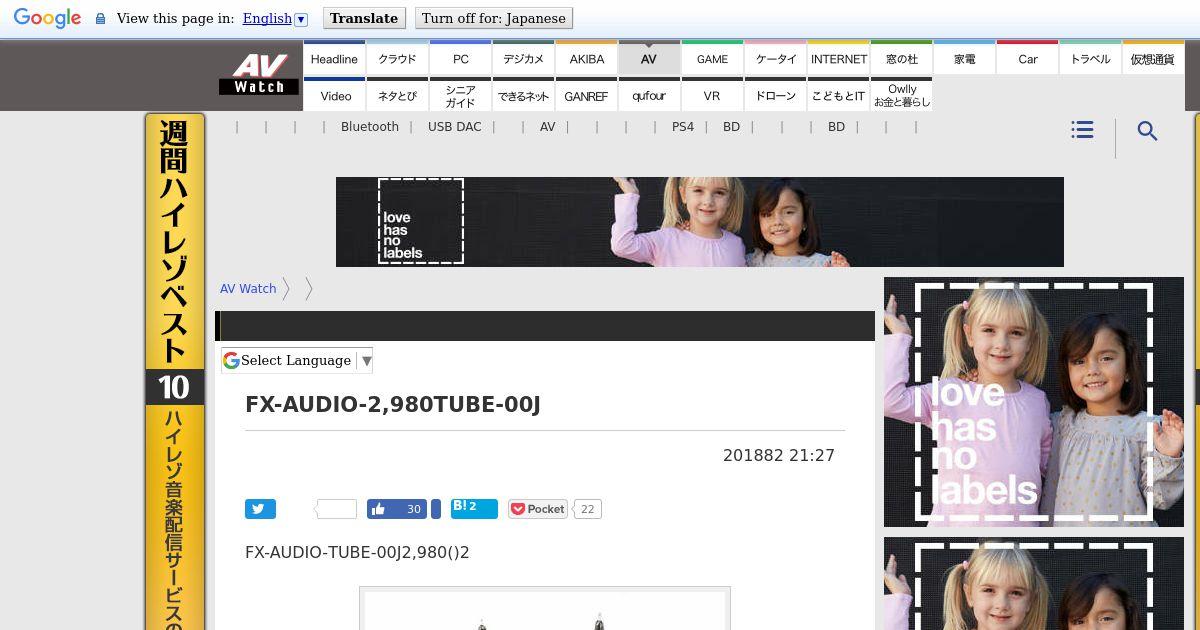1200x630 pixels.
Task: Open the search magnifier icon
Action: point(1147,131)
